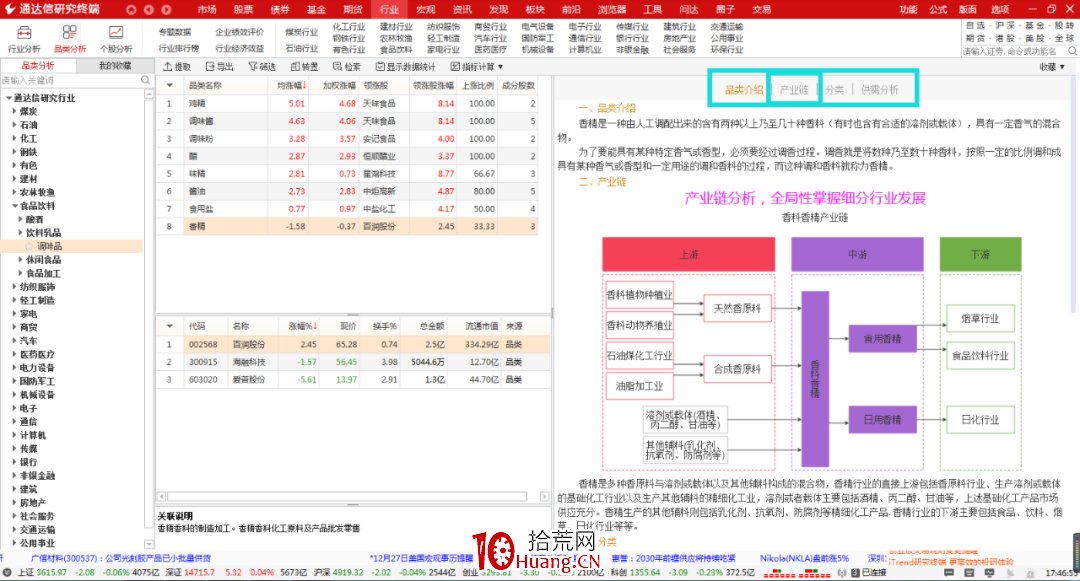1080x581 pixels.
Task: Open 食品饮料 industry shortcut in ribbon
Action: click(396, 50)
